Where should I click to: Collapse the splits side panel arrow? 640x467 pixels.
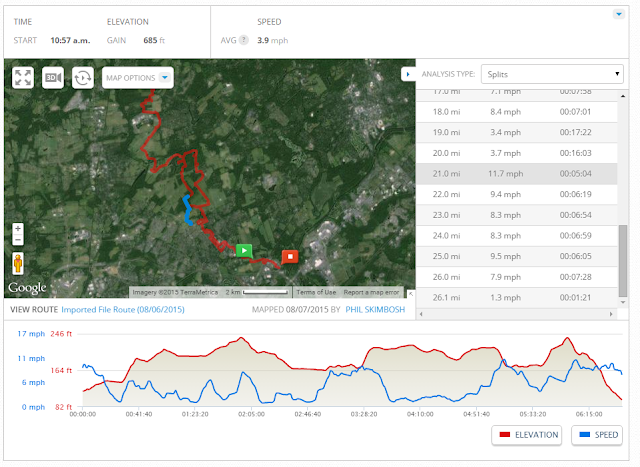coord(408,74)
